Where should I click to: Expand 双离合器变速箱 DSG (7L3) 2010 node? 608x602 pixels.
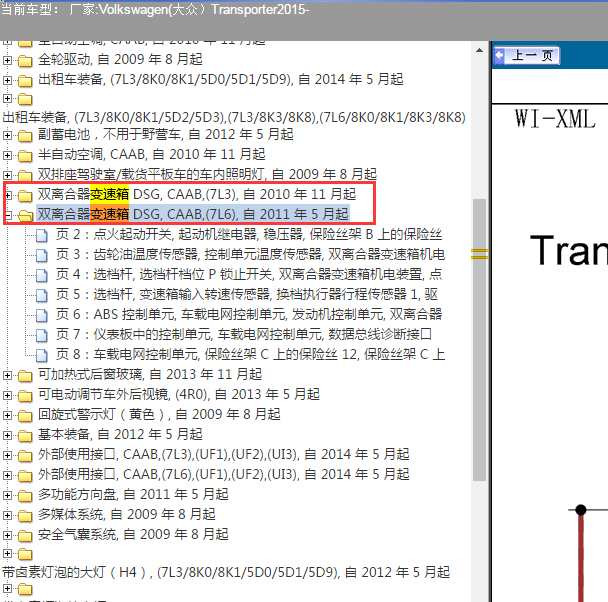click(x=7, y=195)
